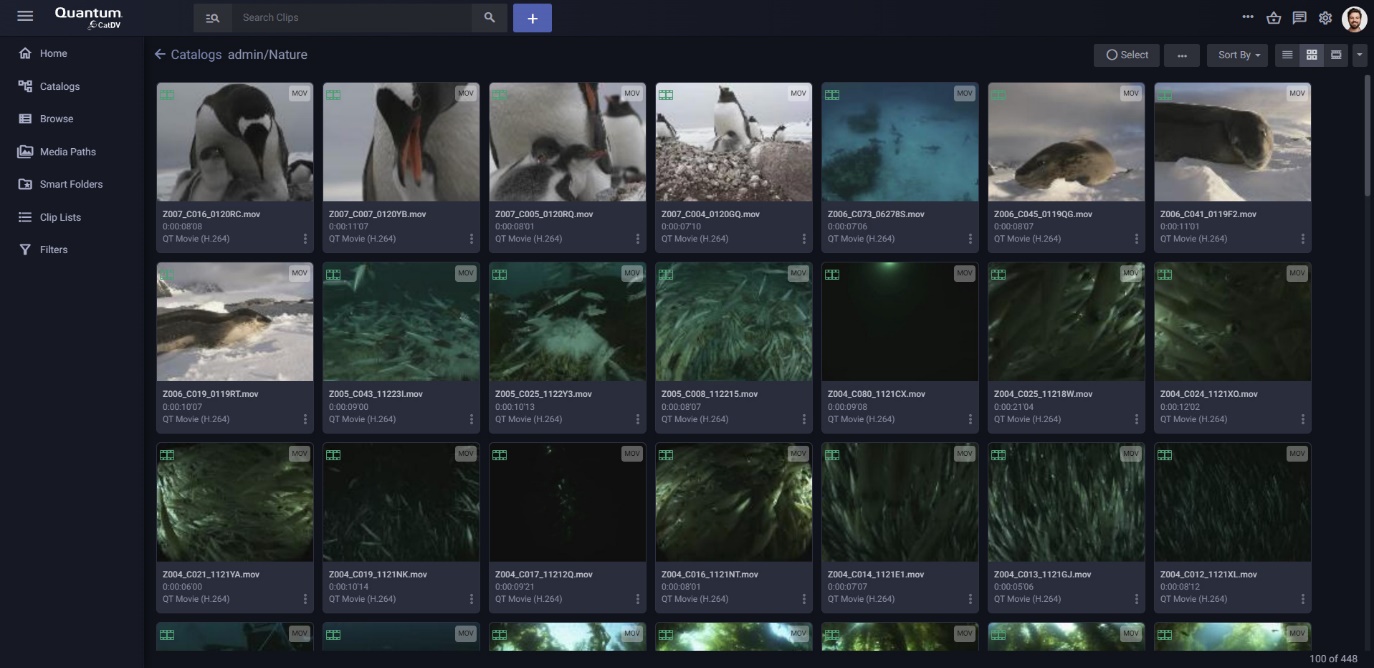Image resolution: width=1374 pixels, height=668 pixels.
Task: Open the Z007_C007_0120YB.mov penguin beak thumbnail
Action: [401, 142]
